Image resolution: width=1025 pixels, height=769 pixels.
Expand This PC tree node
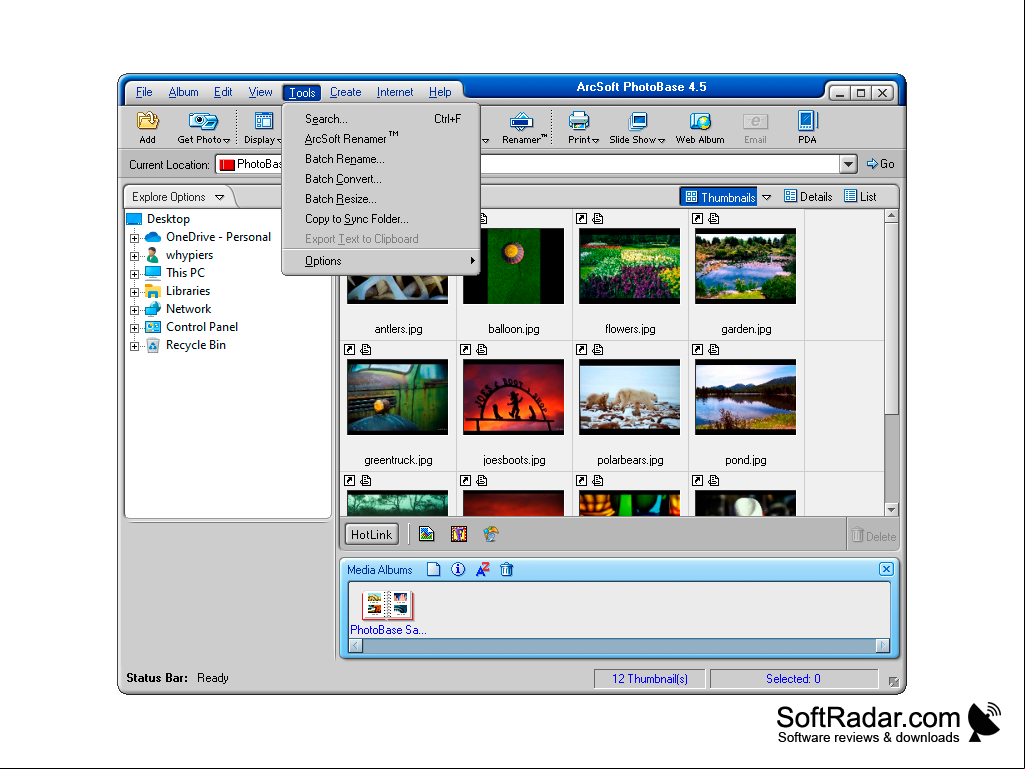pos(135,274)
